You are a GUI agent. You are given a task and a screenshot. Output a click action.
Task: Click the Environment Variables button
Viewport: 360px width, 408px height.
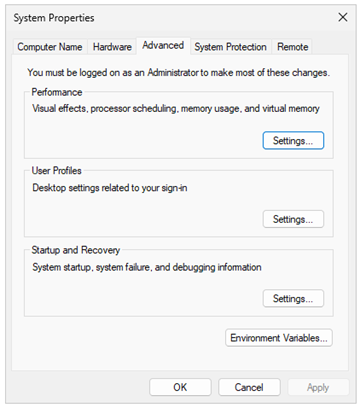[x=279, y=338]
